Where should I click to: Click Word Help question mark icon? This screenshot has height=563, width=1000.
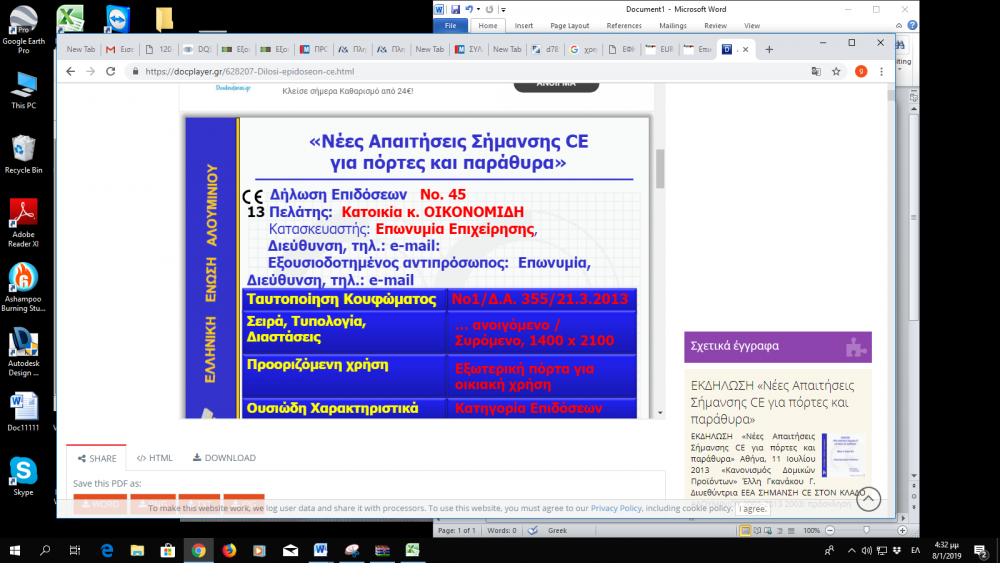pyautogui.click(x=913, y=26)
